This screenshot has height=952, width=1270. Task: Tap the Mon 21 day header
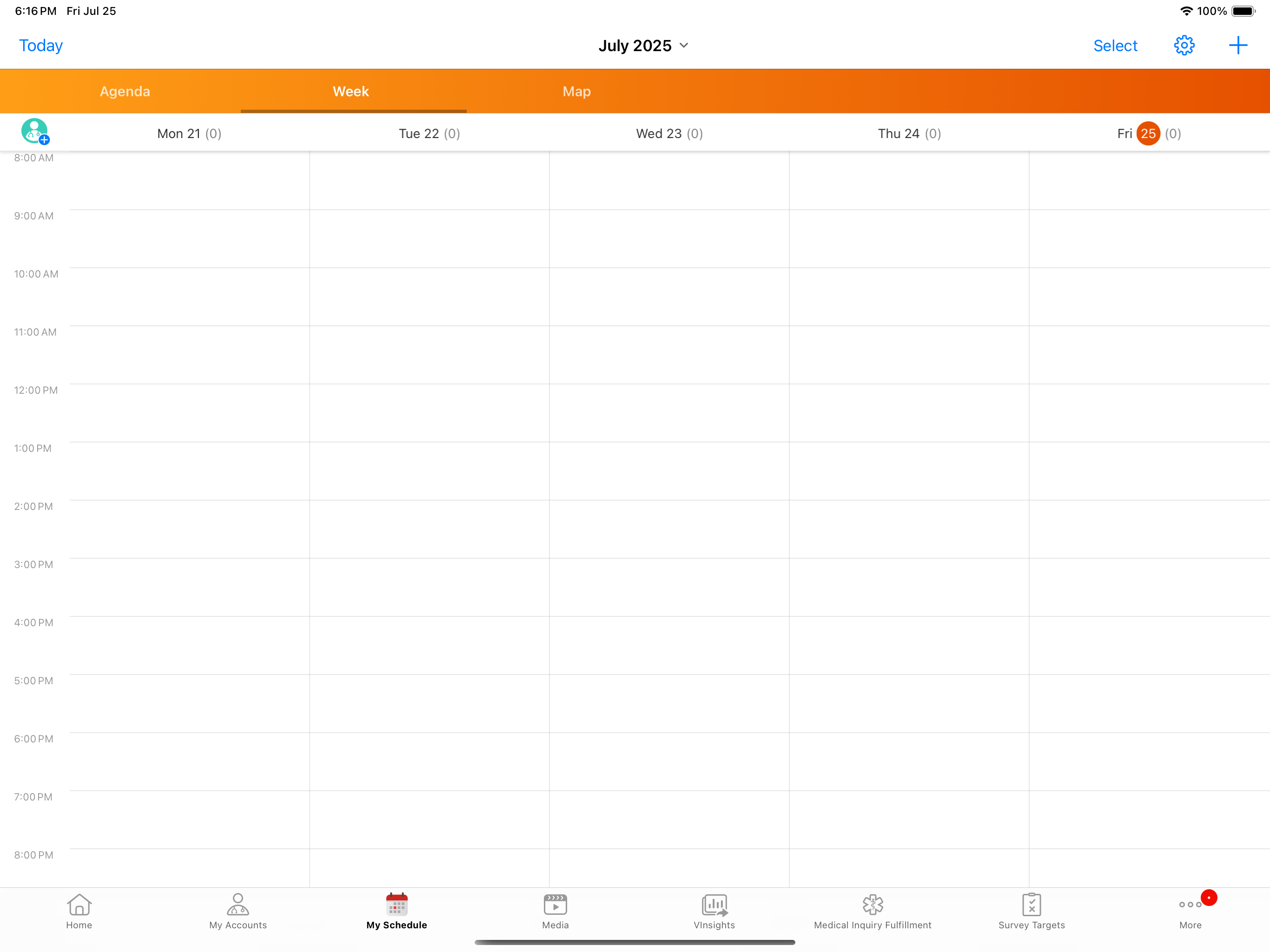coord(189,133)
